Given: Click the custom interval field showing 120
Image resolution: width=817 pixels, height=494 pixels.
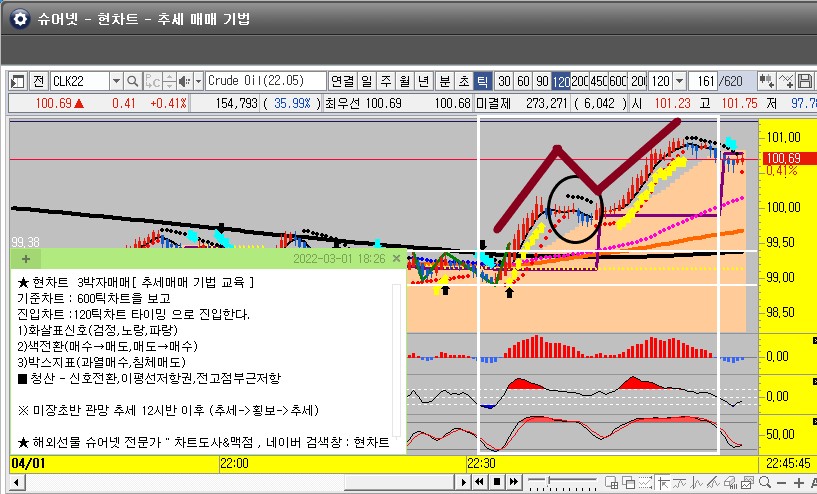Looking at the screenshot, I should pos(661,81).
